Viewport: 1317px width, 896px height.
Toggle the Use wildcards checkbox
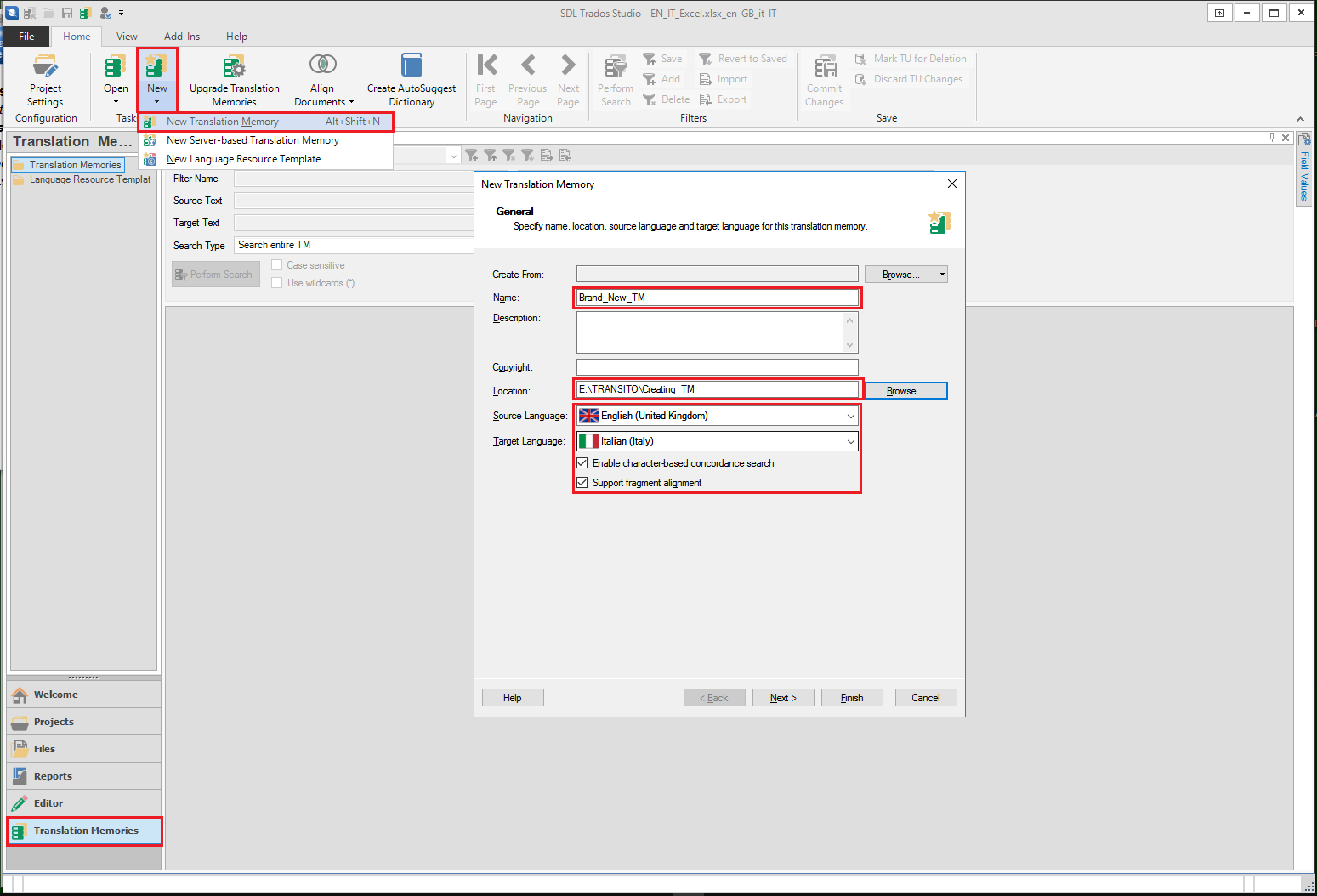[276, 283]
